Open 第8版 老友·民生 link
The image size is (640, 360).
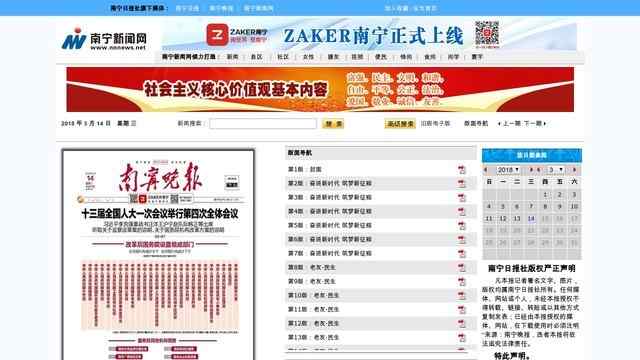pos(311,267)
